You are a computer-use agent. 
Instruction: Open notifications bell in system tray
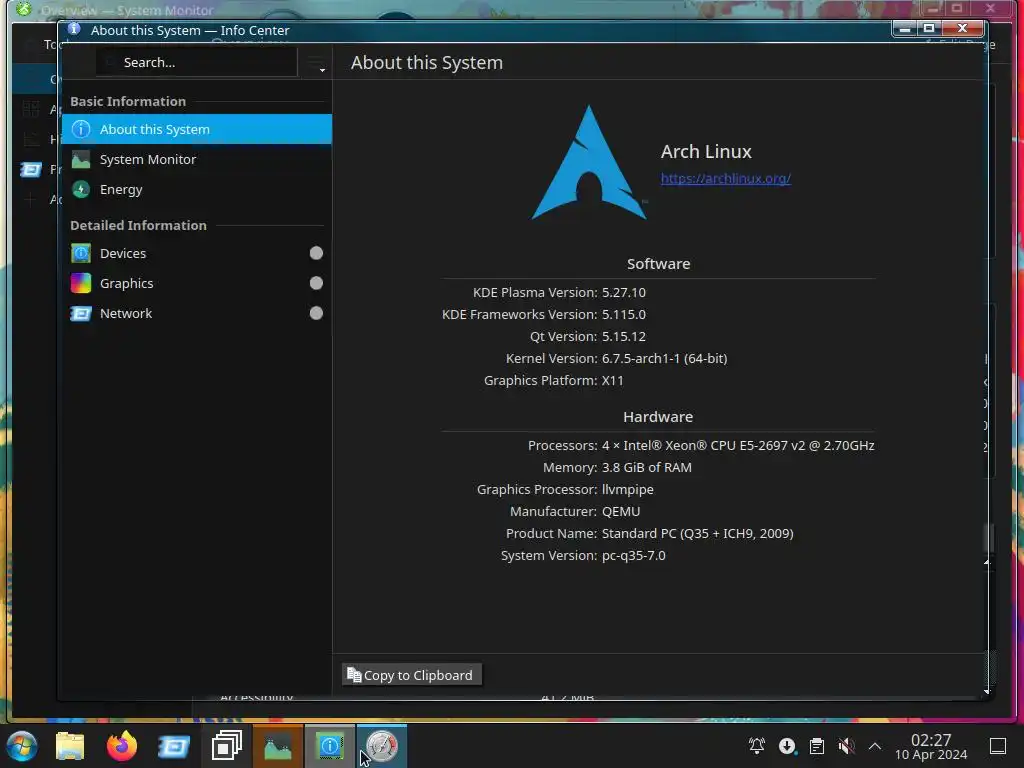pyautogui.click(x=757, y=746)
